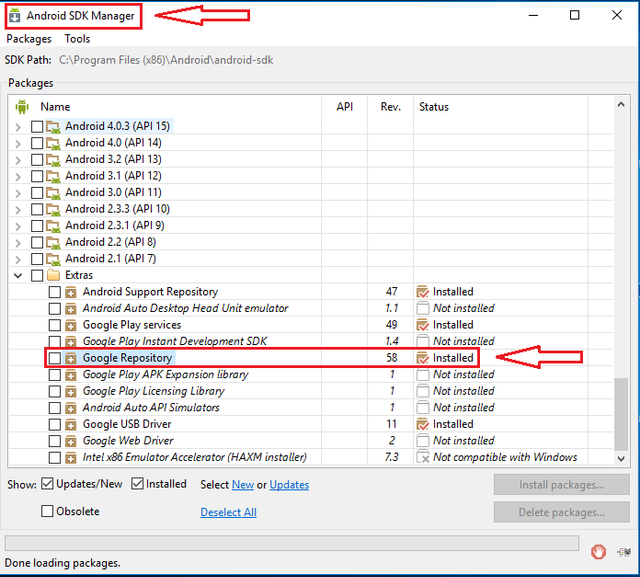Viewport: 640px width, 577px height.
Task: Click the Status column header
Action: pyautogui.click(x=434, y=107)
